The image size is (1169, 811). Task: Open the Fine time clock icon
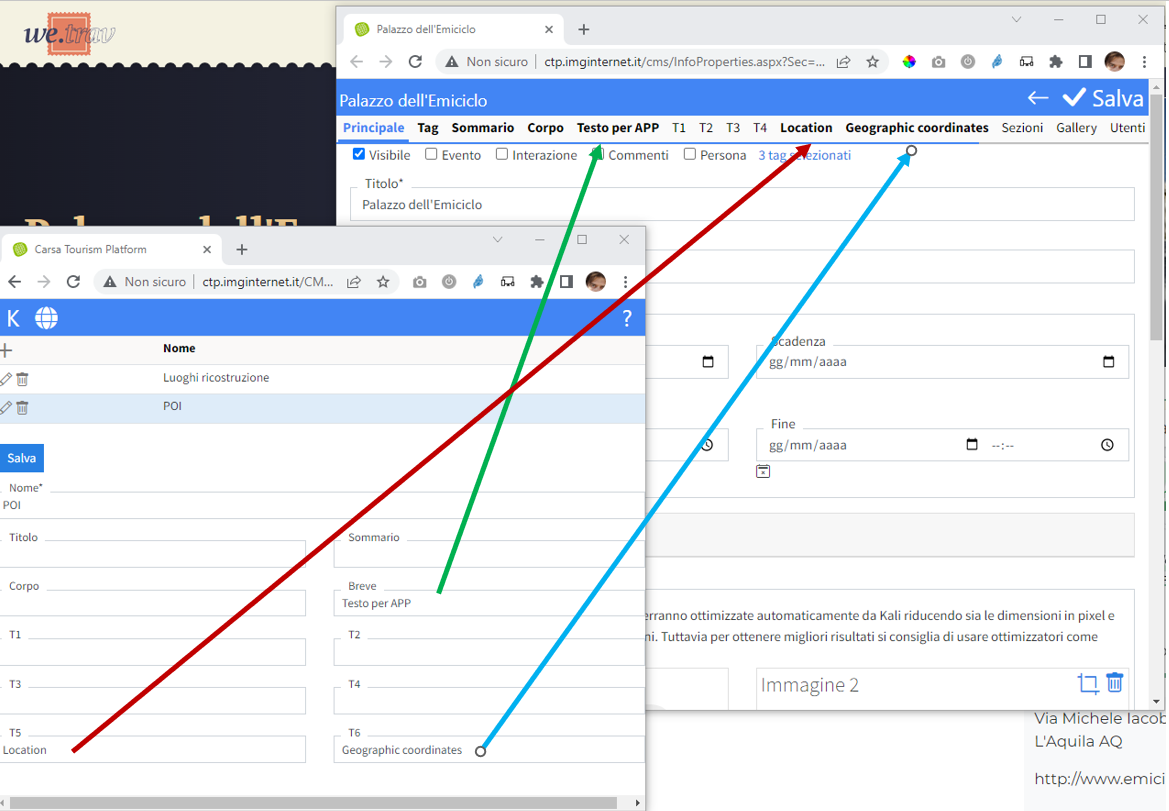[1107, 445]
